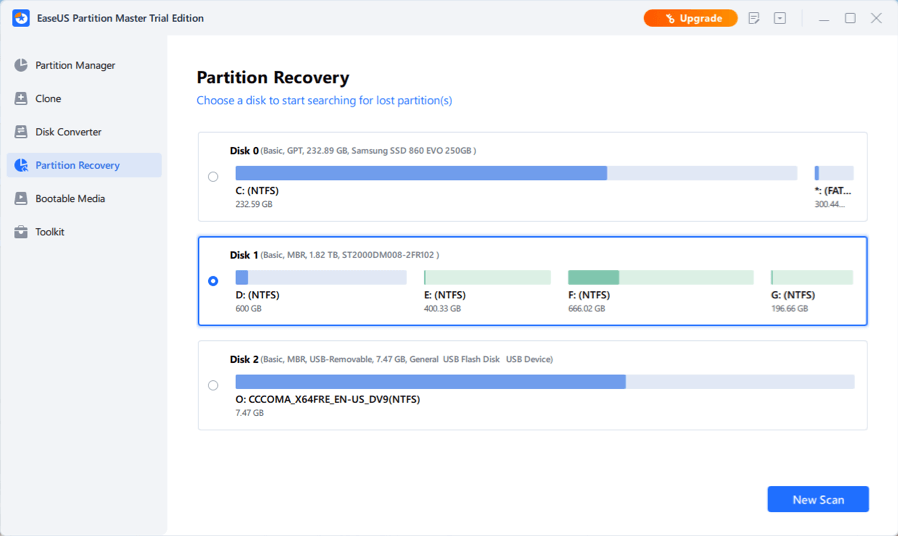Click the F: (NTFS) partition bar
The width and height of the screenshot is (898, 536).
(x=660, y=277)
